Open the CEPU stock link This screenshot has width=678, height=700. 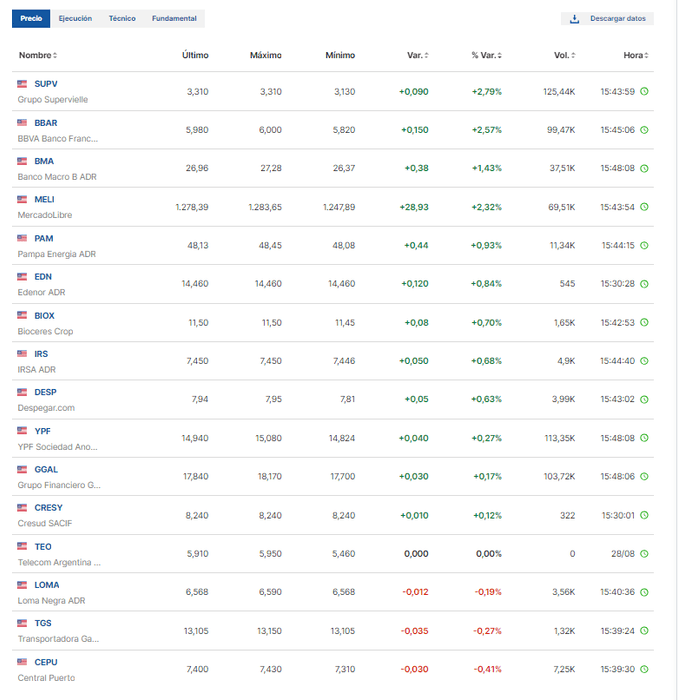coord(46,662)
